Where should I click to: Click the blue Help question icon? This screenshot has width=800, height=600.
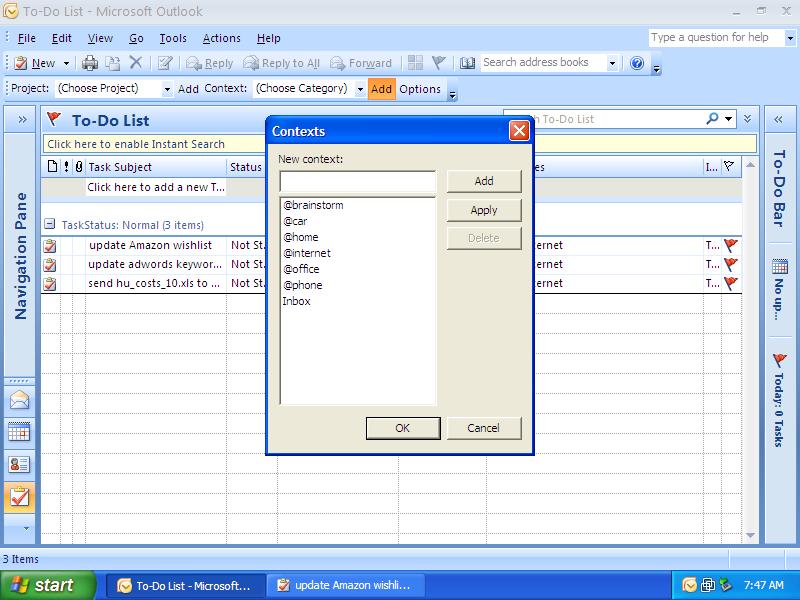click(x=636, y=63)
